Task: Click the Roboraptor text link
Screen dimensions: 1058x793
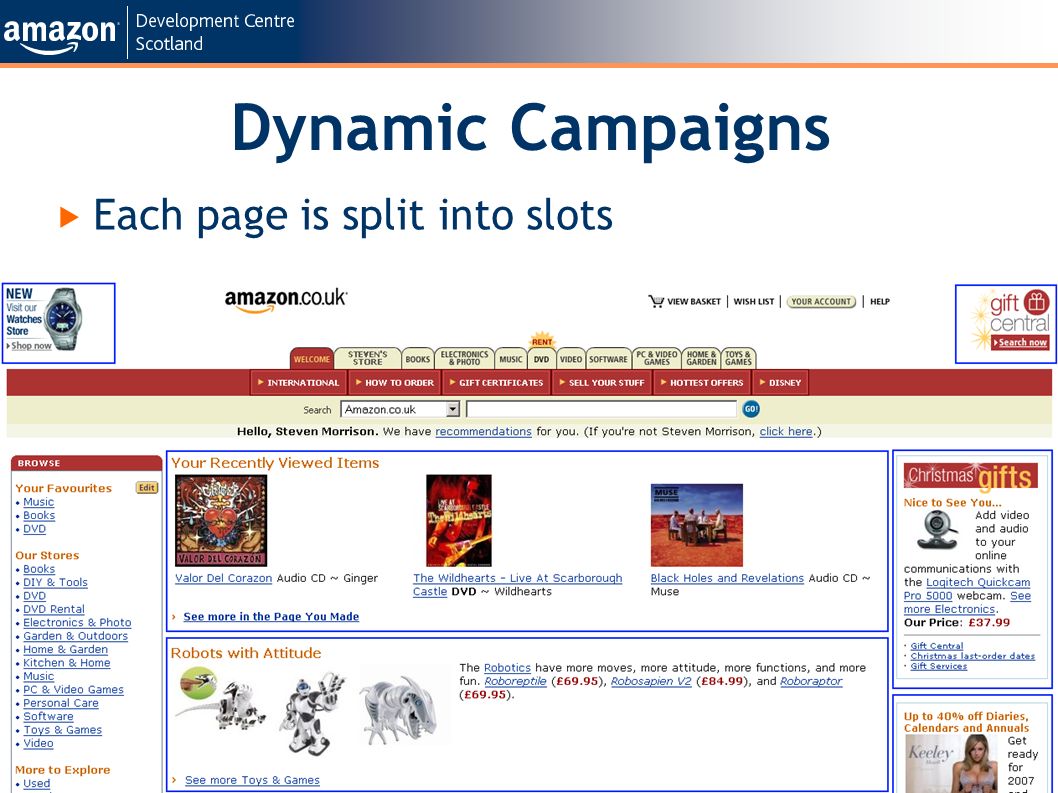Action: click(x=811, y=681)
